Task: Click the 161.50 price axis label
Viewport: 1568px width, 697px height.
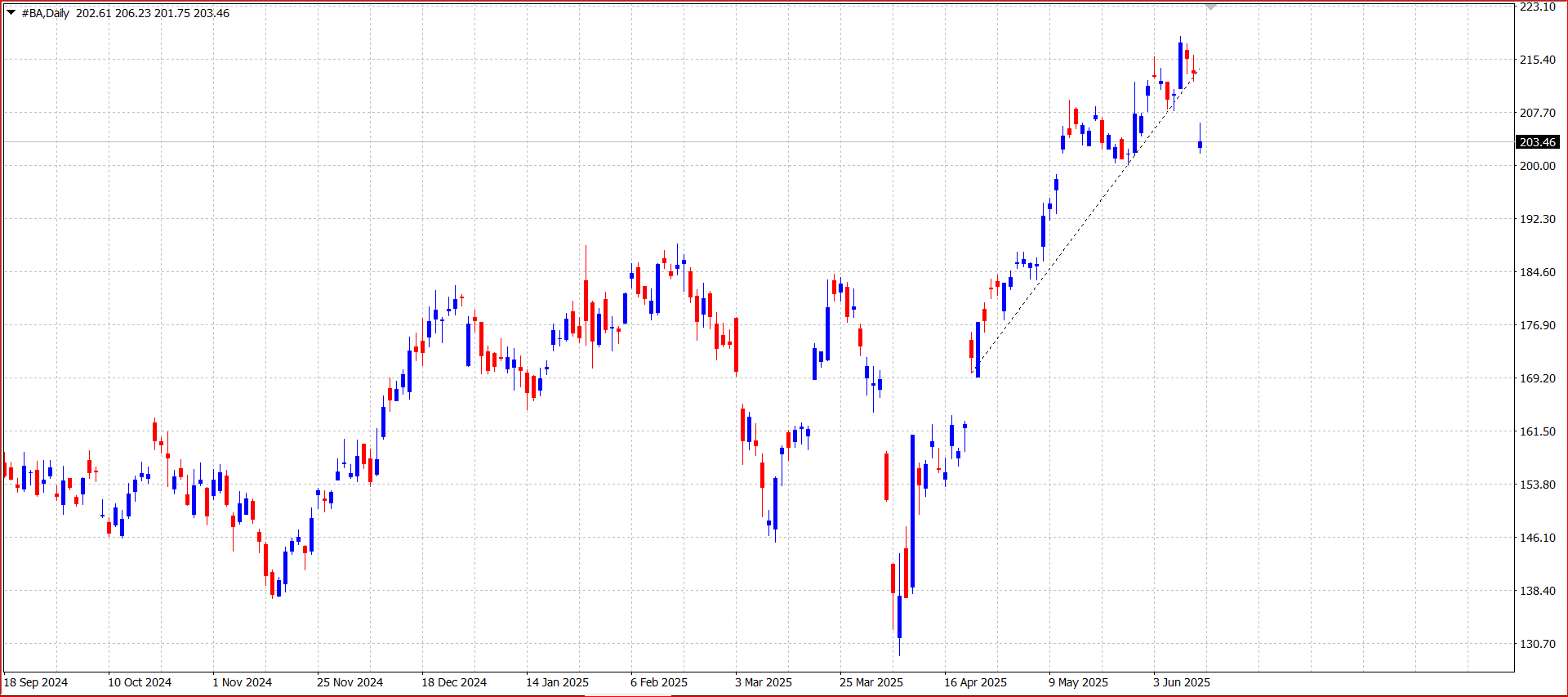Action: (1537, 431)
